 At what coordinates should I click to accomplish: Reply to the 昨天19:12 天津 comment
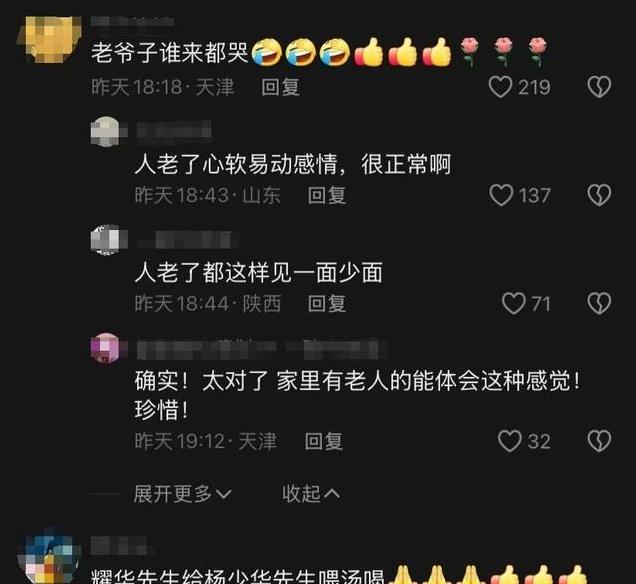pyautogui.click(x=324, y=441)
